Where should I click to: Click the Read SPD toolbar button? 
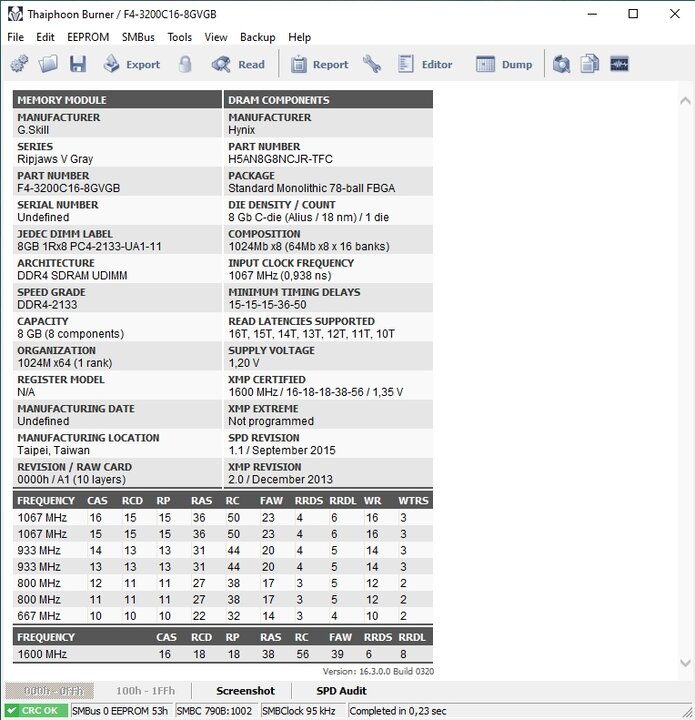pyautogui.click(x=238, y=64)
